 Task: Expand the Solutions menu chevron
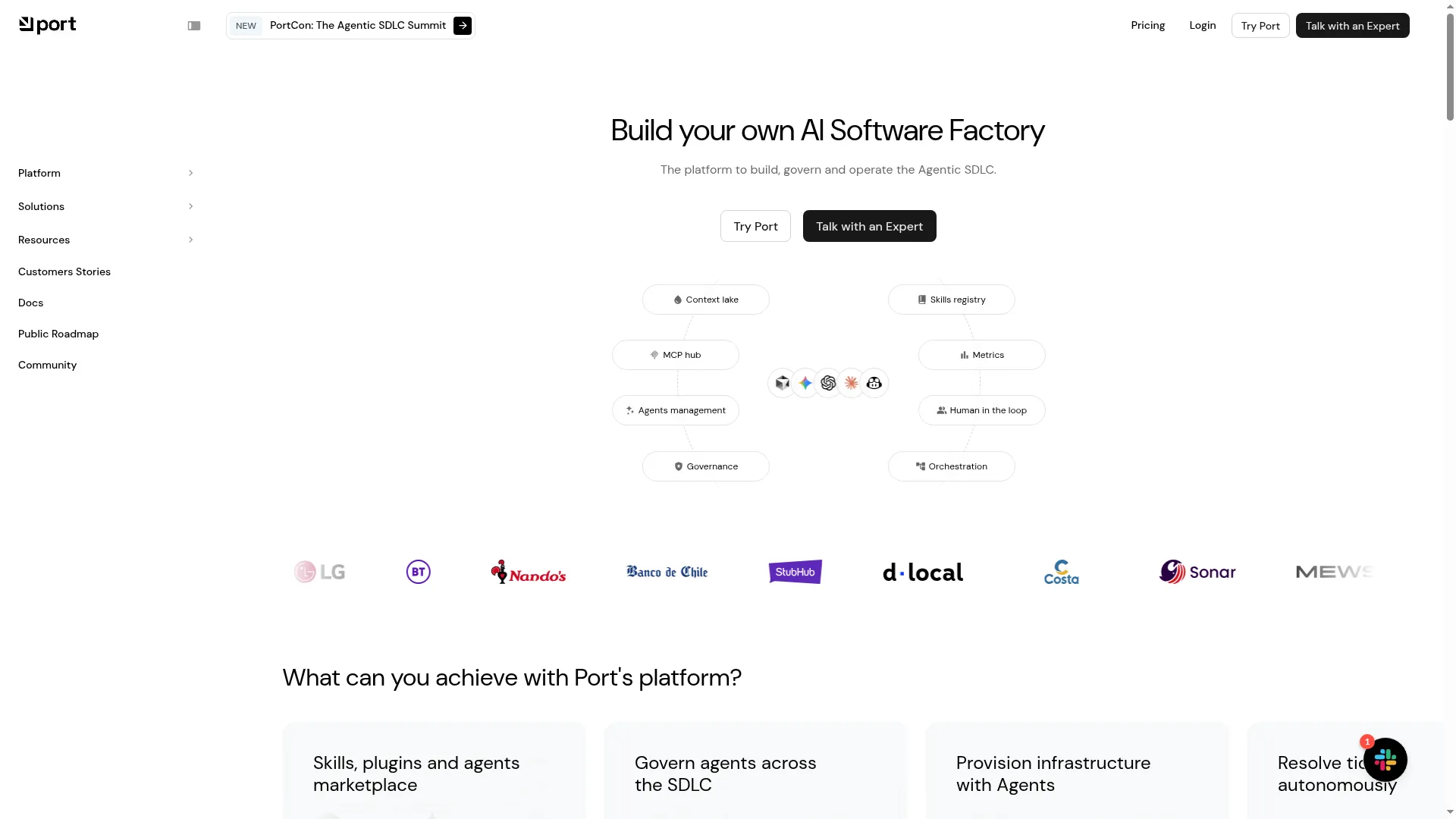(190, 206)
